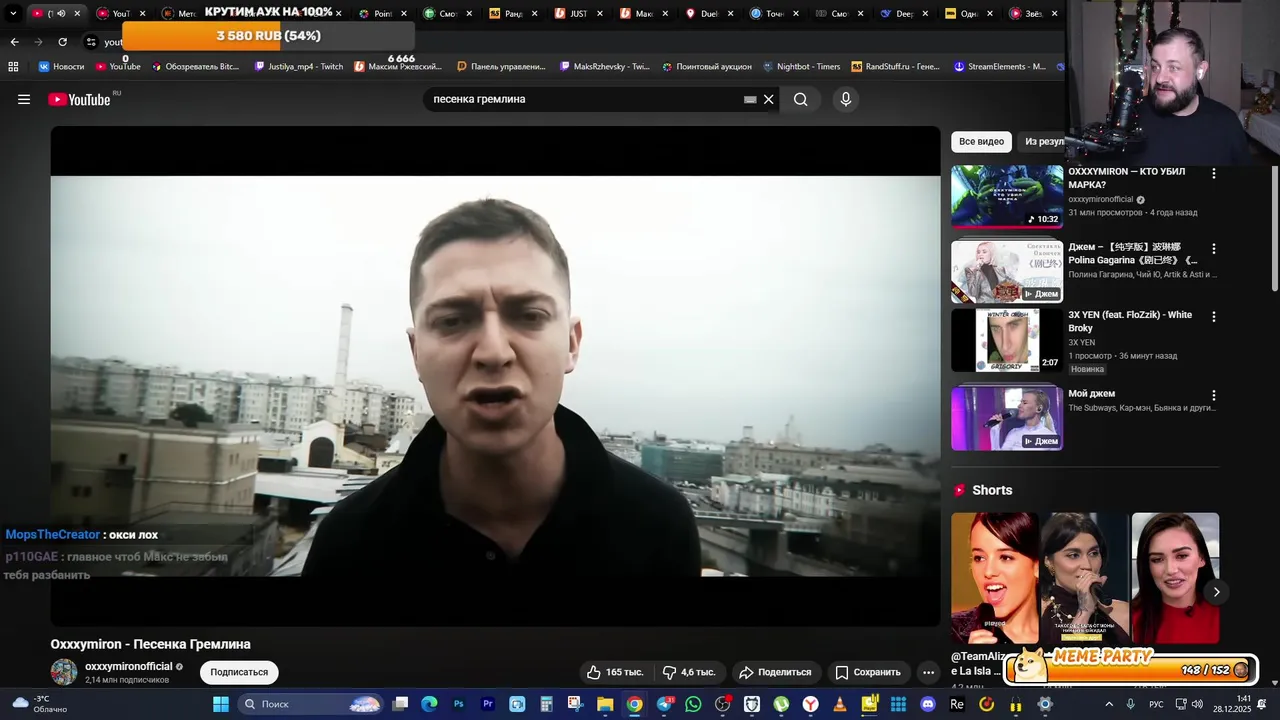Image resolution: width=1280 pixels, height=720 pixels.
Task: Open oxxxymironofficial channel name link
Action: 129,666
